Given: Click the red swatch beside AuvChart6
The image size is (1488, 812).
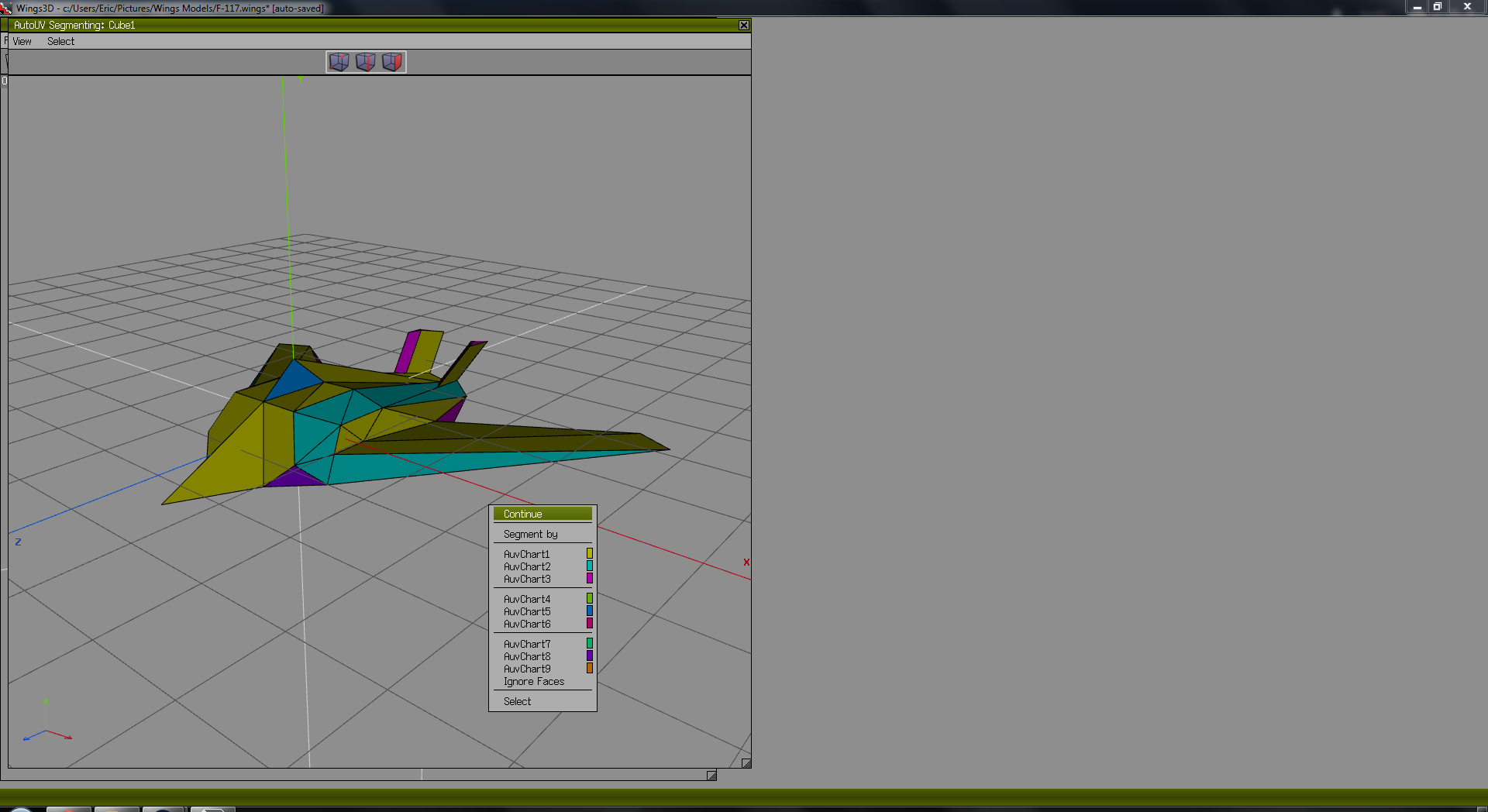Looking at the screenshot, I should pyautogui.click(x=590, y=624).
